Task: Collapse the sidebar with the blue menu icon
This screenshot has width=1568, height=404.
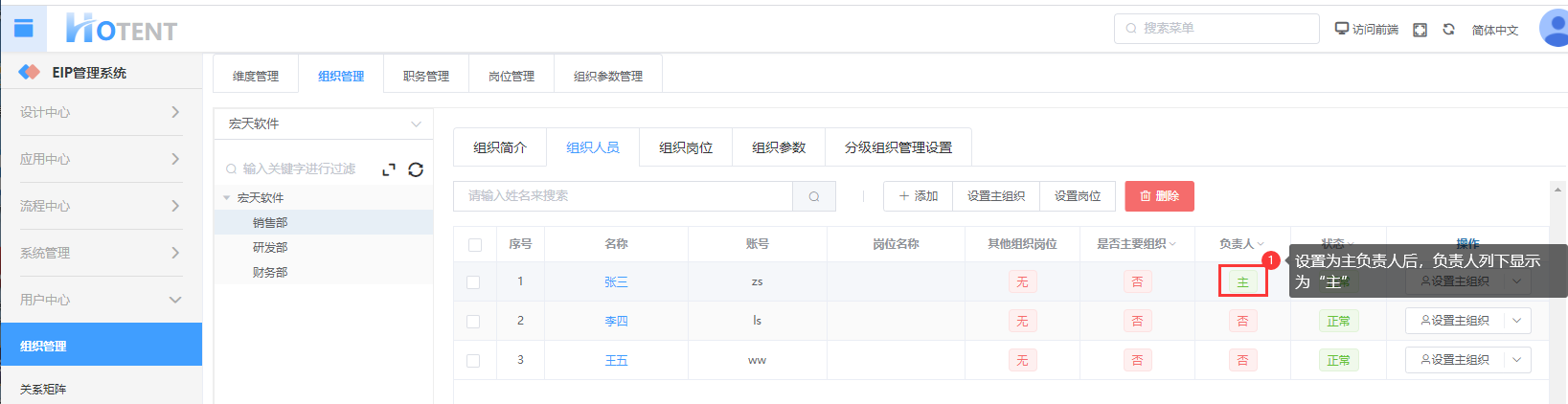Action: coord(23,28)
